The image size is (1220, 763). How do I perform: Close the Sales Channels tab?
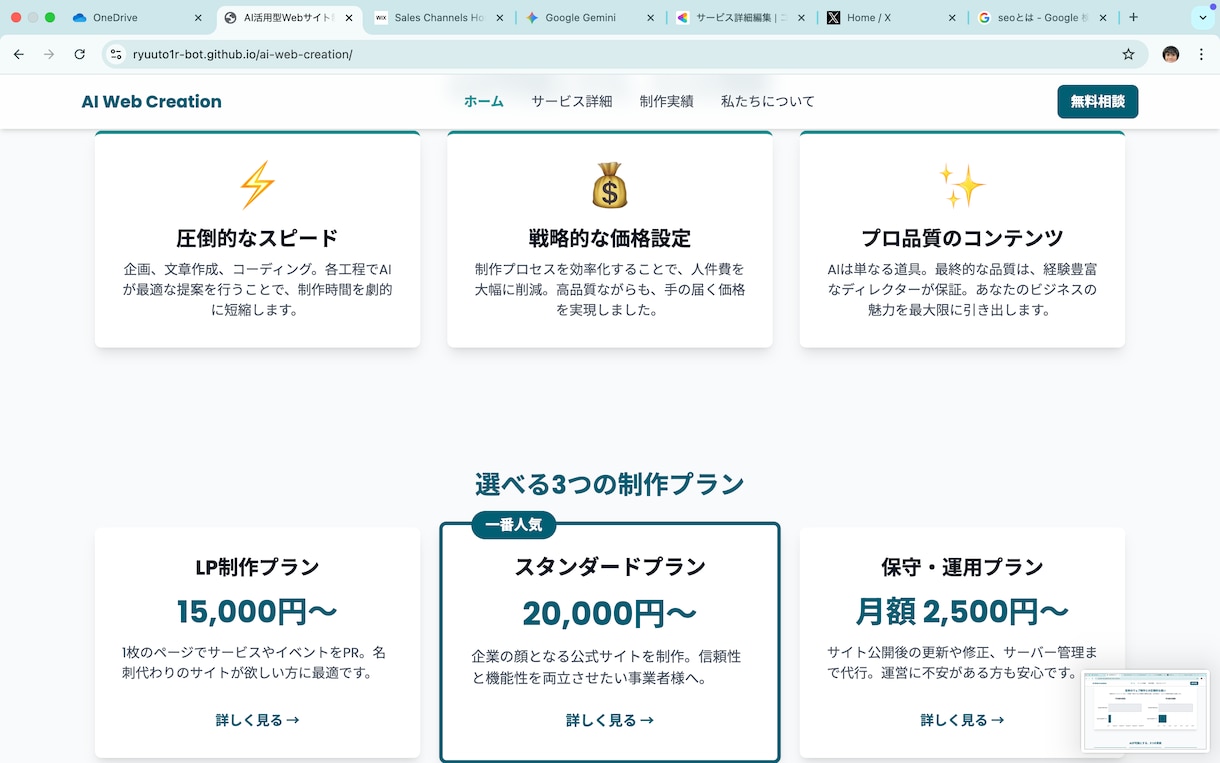[x=501, y=18]
